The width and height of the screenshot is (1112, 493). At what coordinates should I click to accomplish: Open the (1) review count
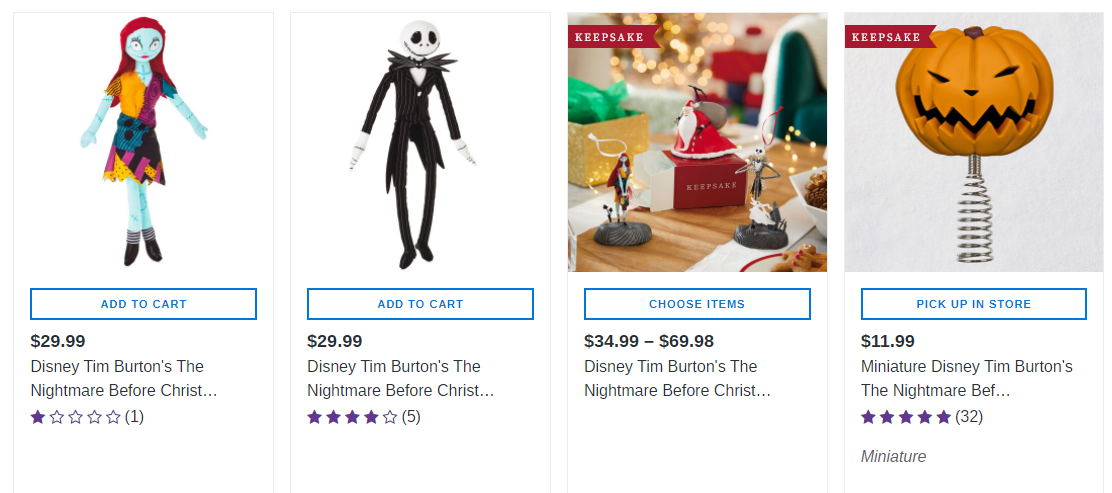click(134, 417)
